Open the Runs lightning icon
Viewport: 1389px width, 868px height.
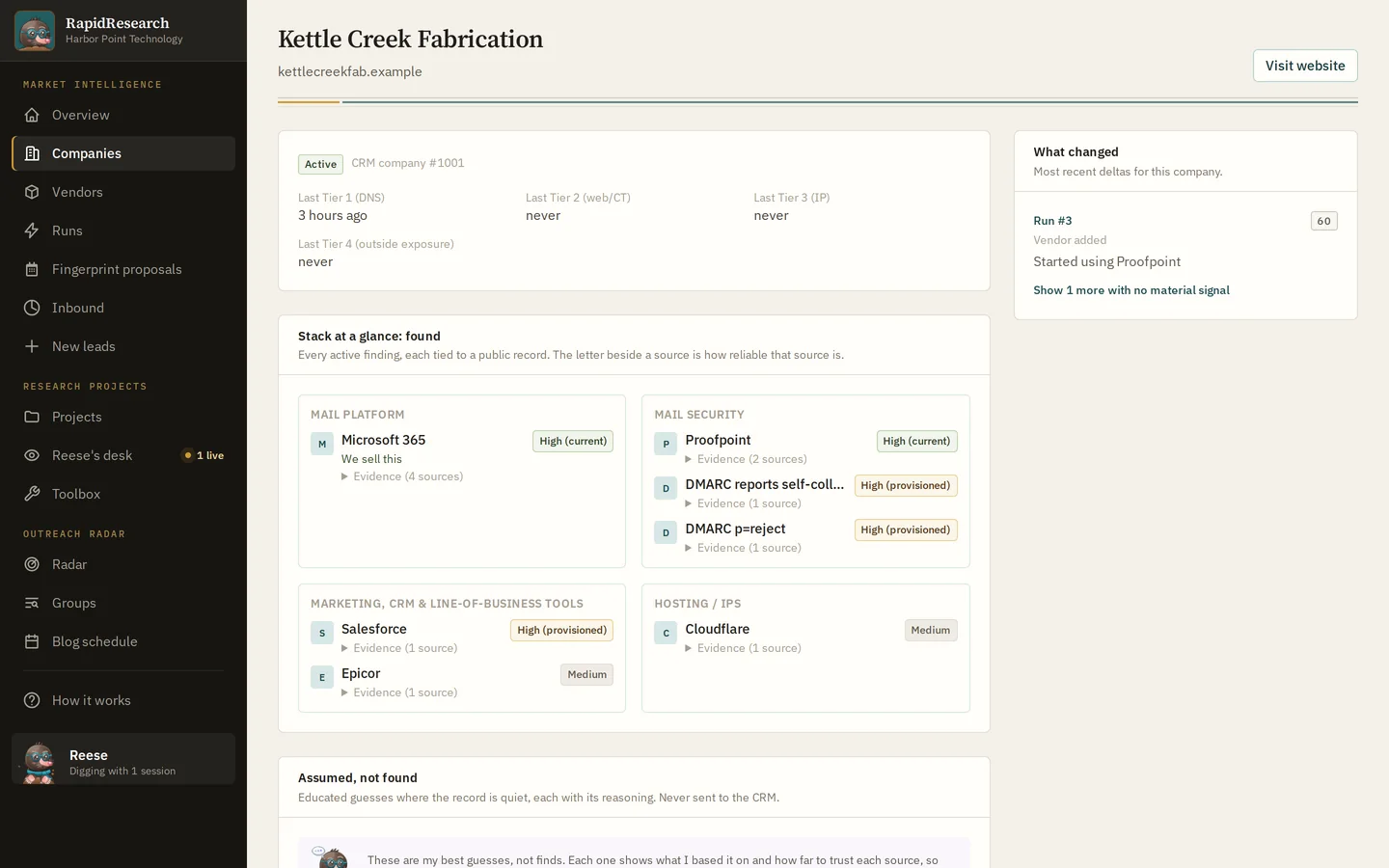click(x=32, y=231)
